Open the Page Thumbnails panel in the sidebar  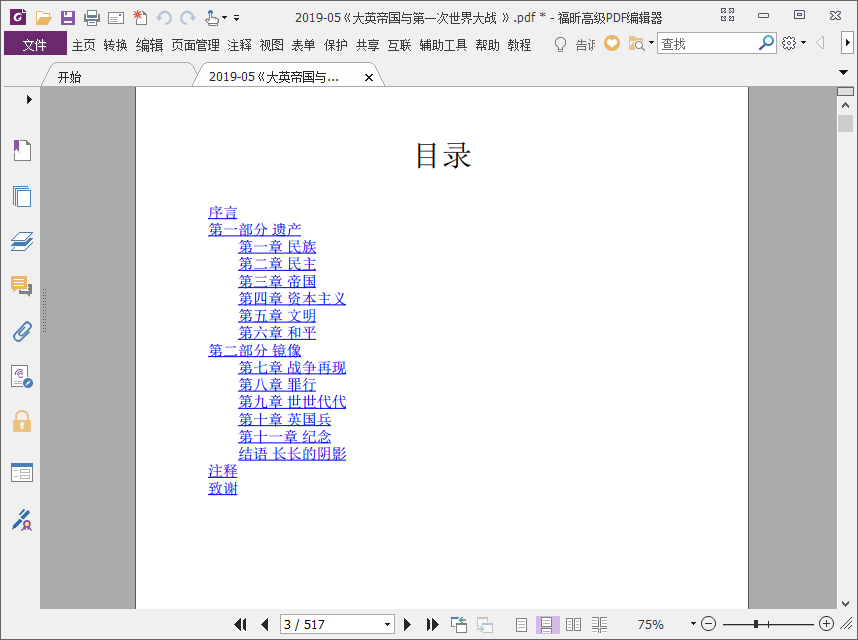click(x=22, y=196)
